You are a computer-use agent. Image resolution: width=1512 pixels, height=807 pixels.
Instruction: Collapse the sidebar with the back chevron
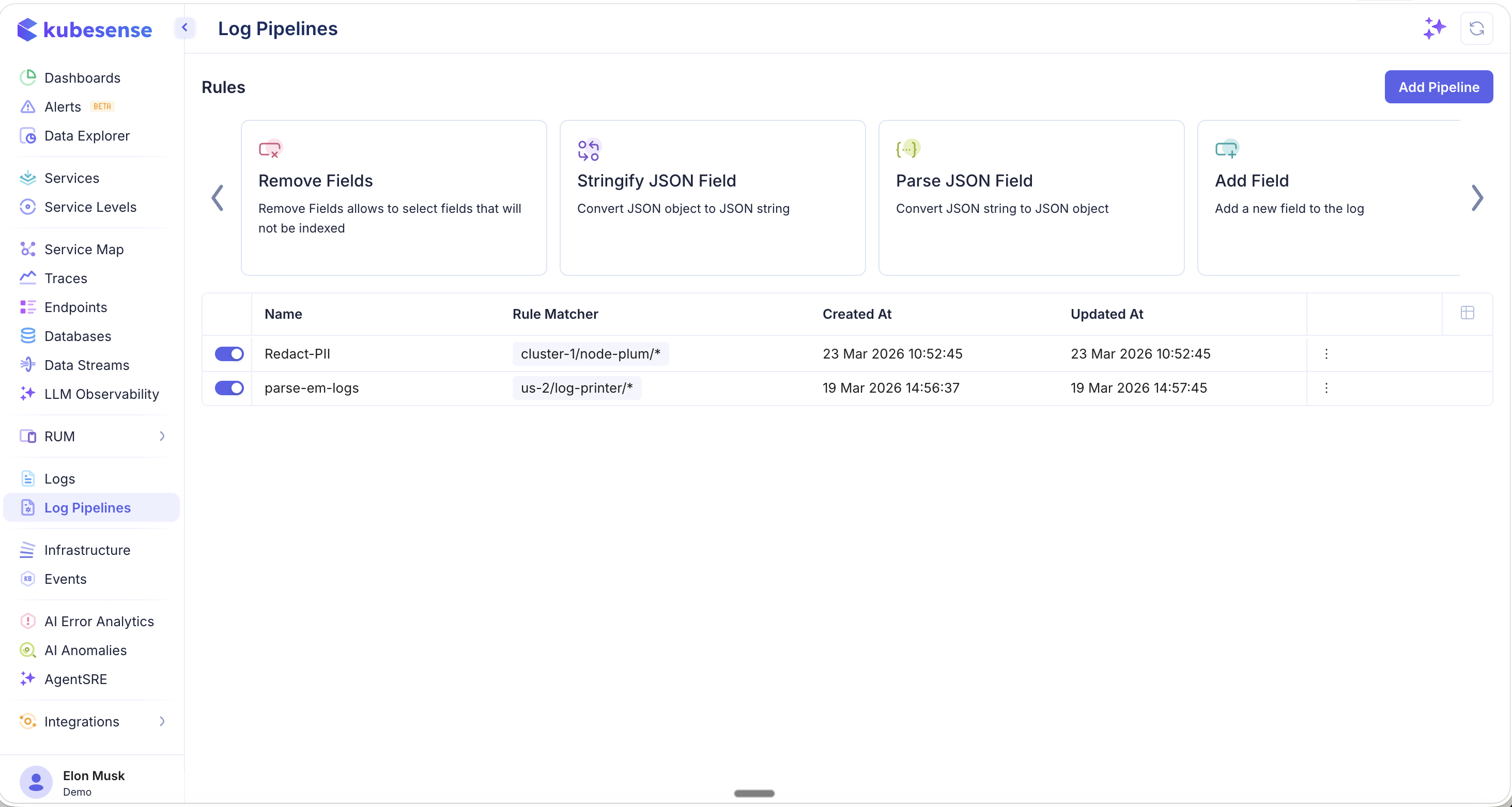point(184,27)
